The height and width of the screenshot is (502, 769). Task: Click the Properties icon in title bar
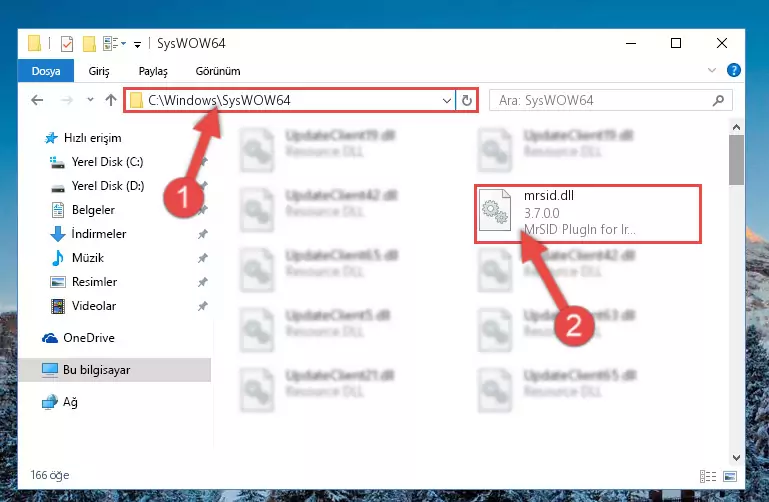67,44
